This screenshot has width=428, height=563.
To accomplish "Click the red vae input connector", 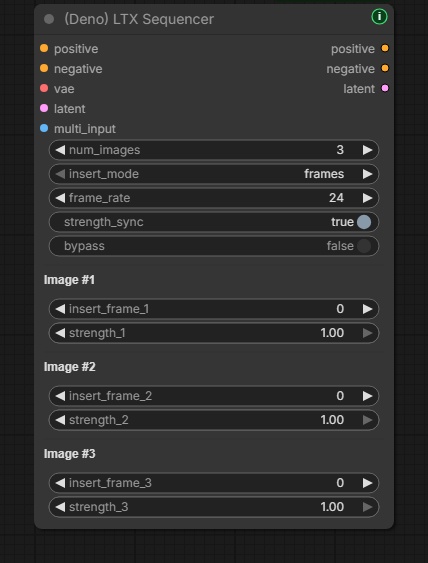I will click(44, 88).
